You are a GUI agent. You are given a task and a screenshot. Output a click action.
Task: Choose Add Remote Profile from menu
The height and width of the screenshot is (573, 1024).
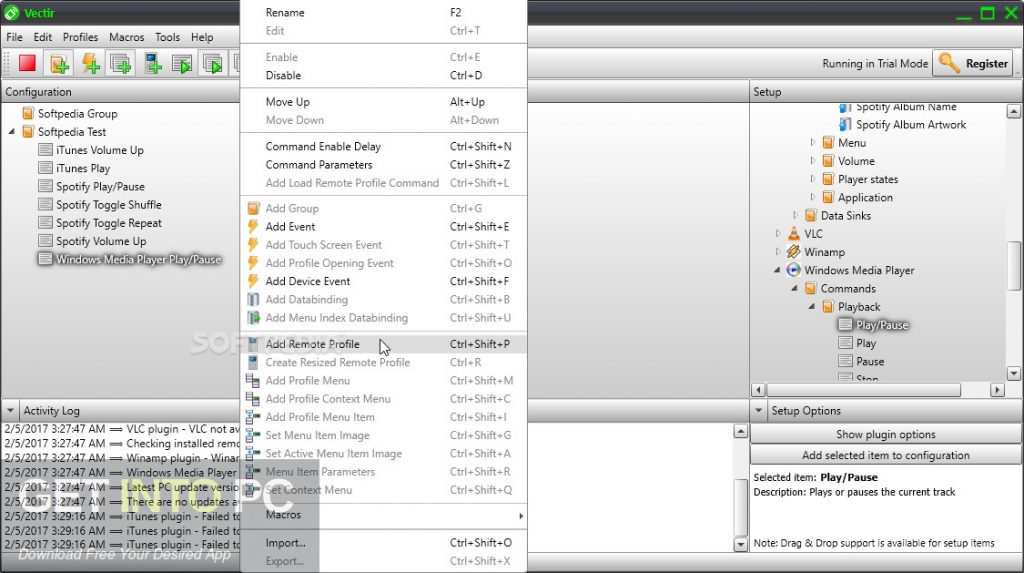pos(383,344)
